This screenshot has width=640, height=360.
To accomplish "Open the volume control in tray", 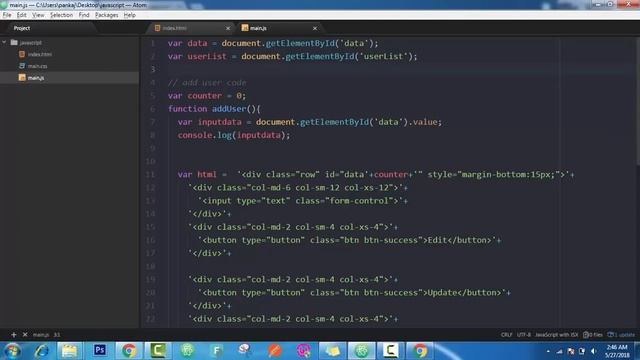I will (x=593, y=351).
